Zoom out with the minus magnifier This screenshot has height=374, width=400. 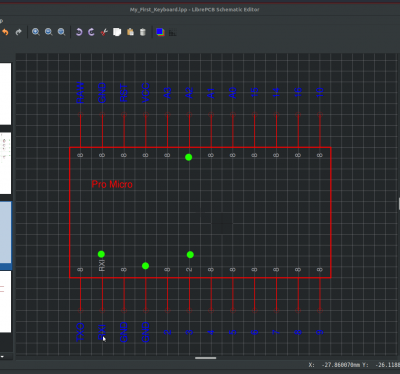[49, 32]
